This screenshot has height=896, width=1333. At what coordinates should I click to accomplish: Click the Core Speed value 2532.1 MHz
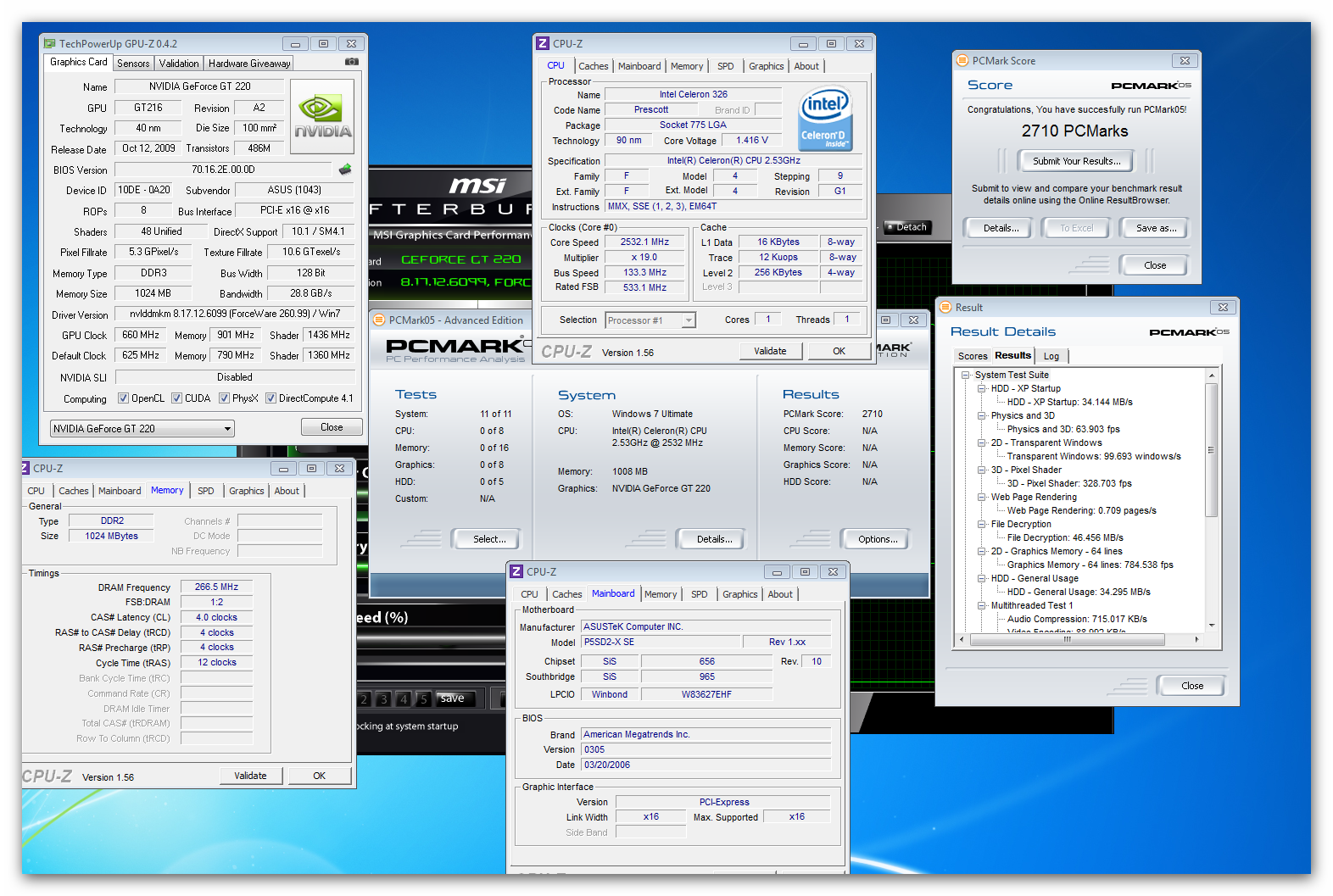644,242
